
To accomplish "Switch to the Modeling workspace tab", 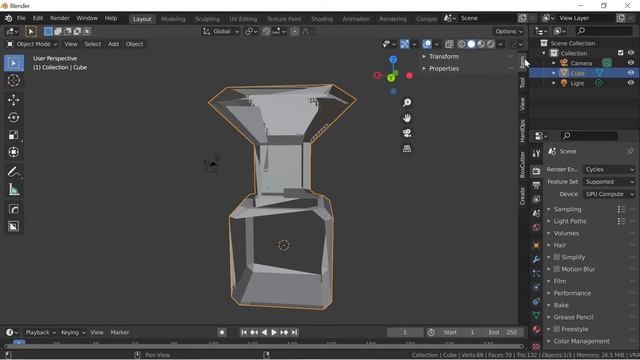I will point(173,19).
